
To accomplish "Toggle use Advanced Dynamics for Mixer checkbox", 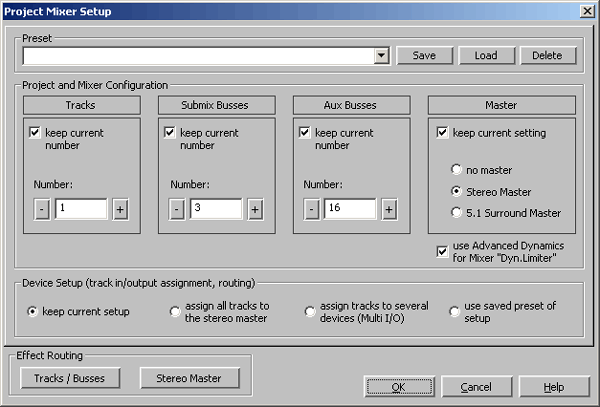I will tap(442, 252).
